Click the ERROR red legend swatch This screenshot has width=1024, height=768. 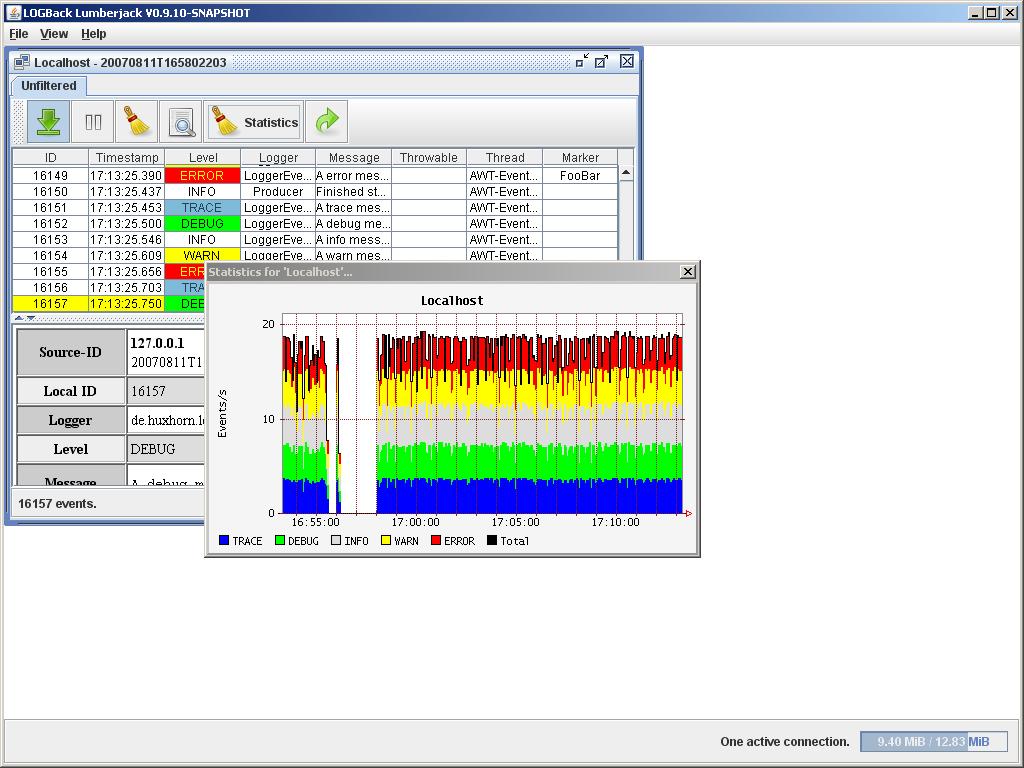[436, 541]
